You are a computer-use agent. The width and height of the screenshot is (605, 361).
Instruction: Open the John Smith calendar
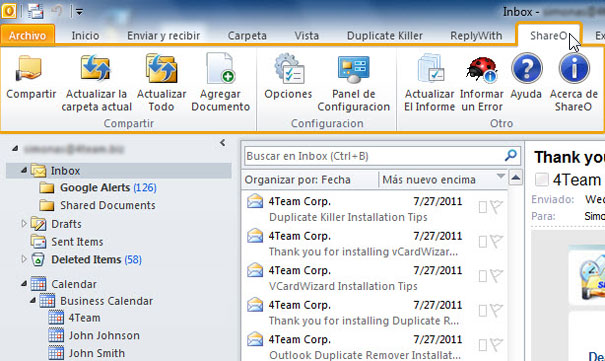pos(97,353)
